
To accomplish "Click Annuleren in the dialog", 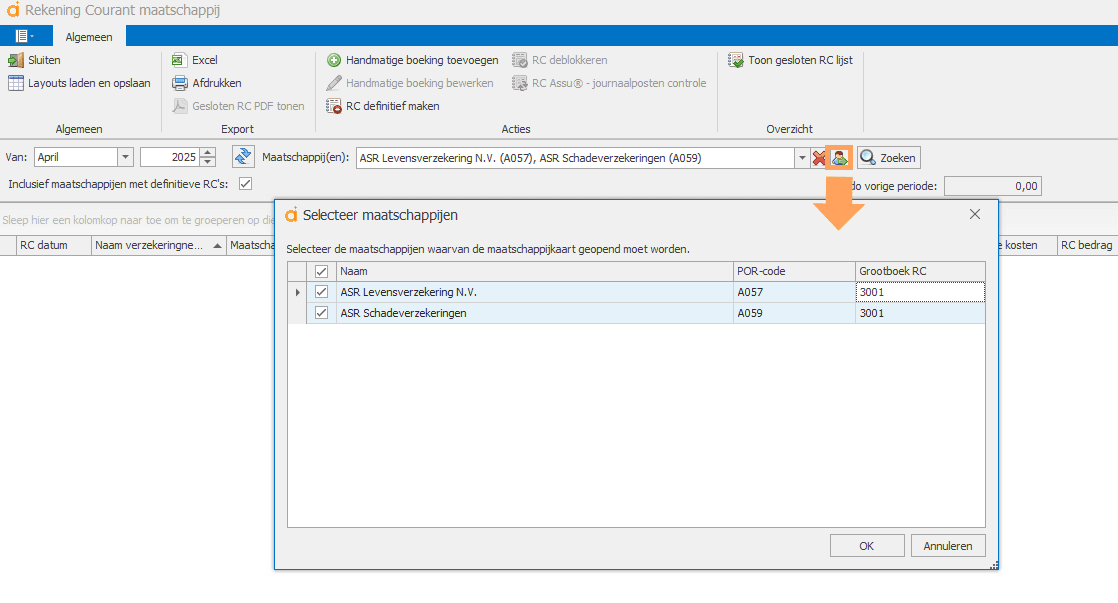I will click(948, 546).
